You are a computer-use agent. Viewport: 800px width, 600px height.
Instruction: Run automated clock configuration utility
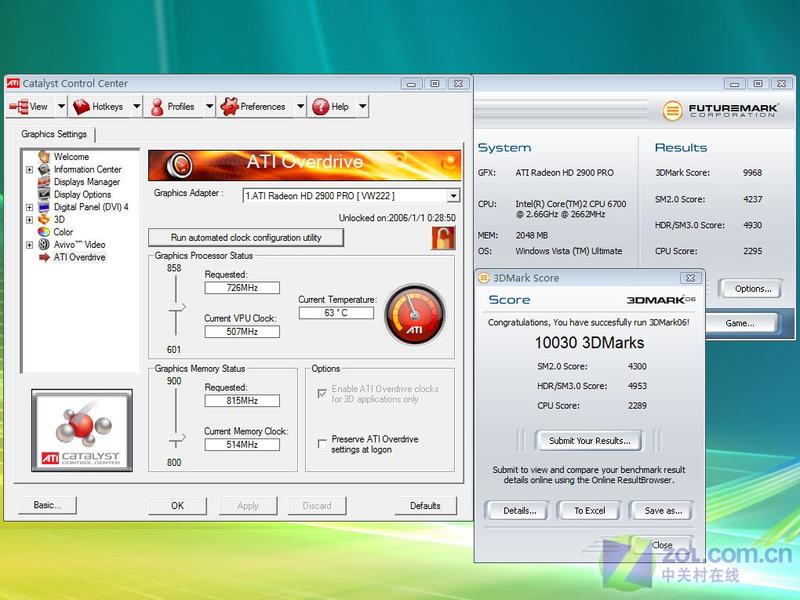coord(246,237)
